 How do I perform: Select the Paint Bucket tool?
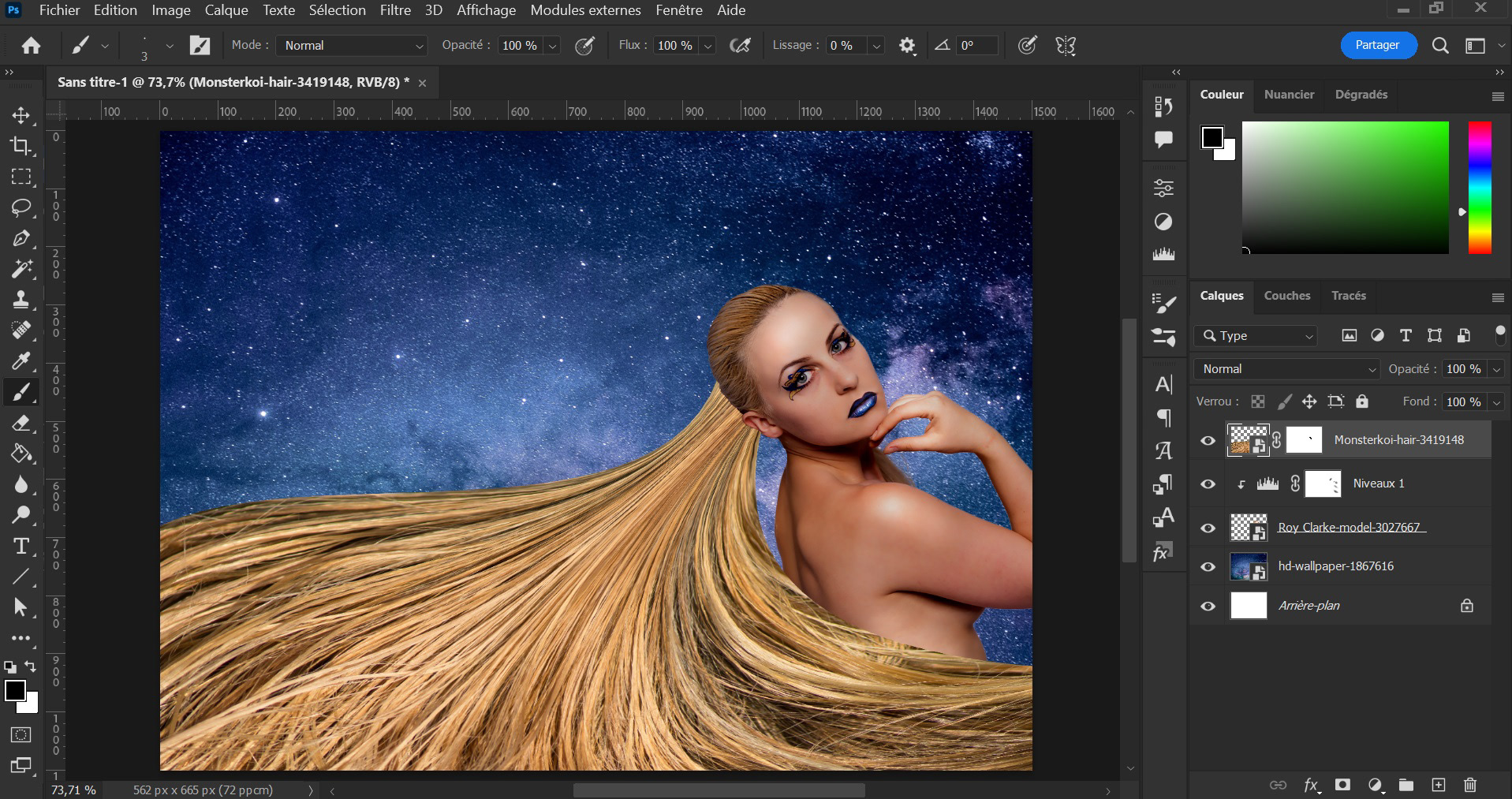point(21,454)
